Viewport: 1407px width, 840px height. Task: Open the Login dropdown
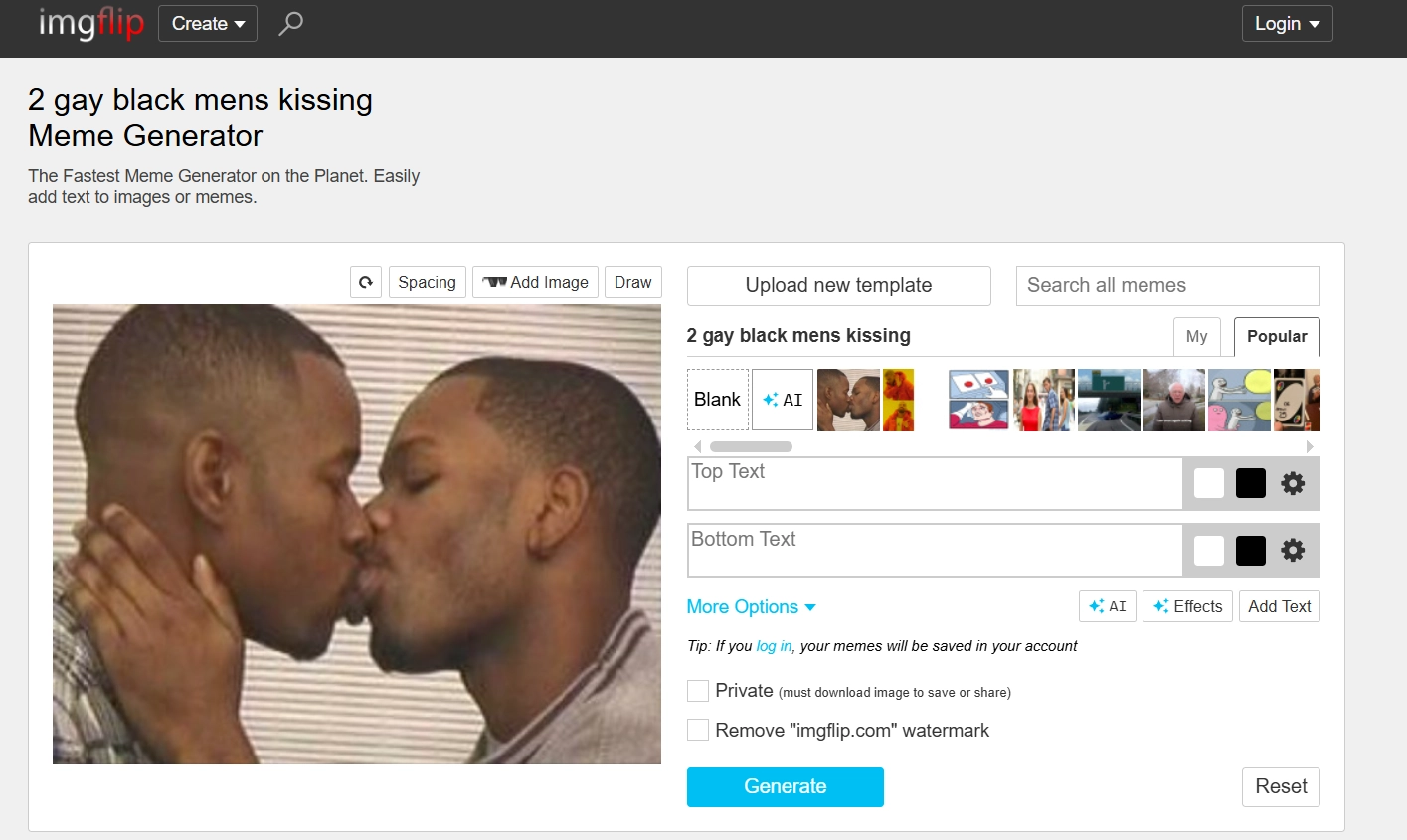tap(1286, 23)
